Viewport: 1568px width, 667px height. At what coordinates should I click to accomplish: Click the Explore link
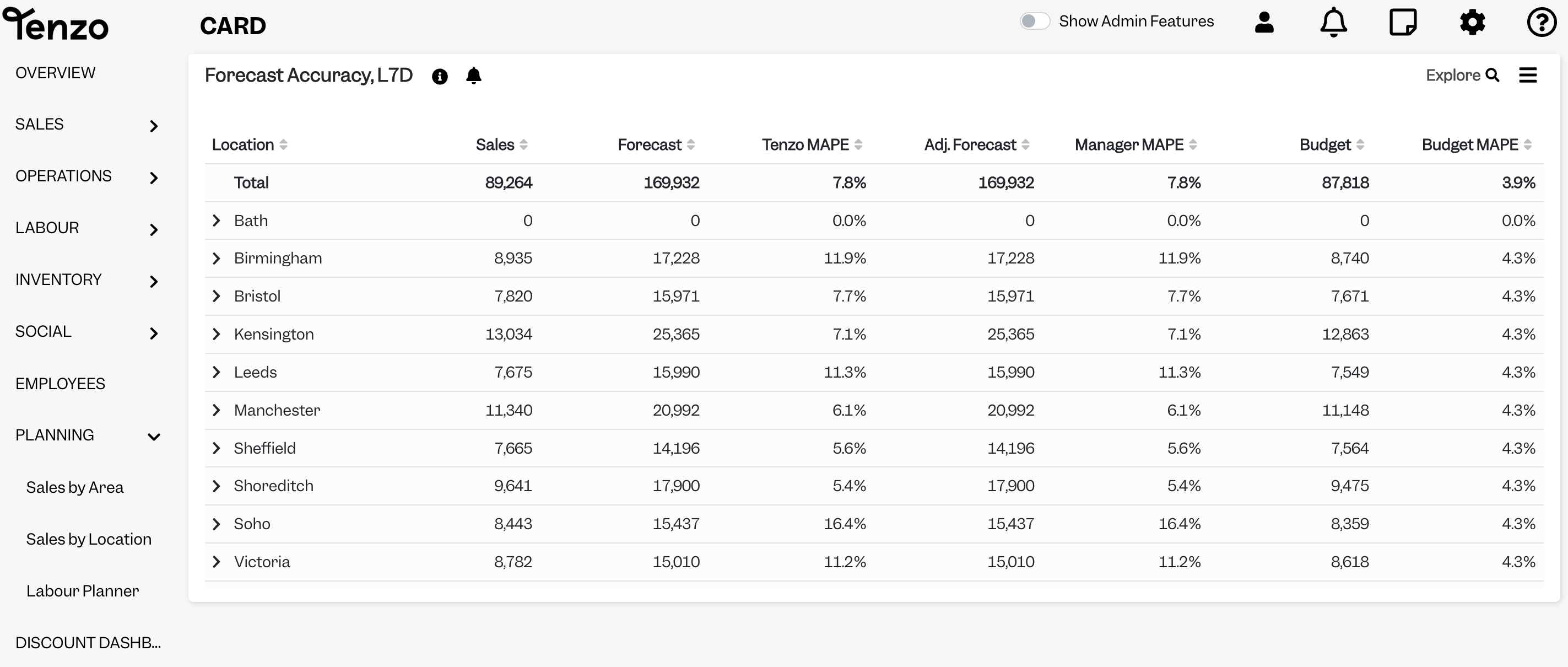point(1462,75)
